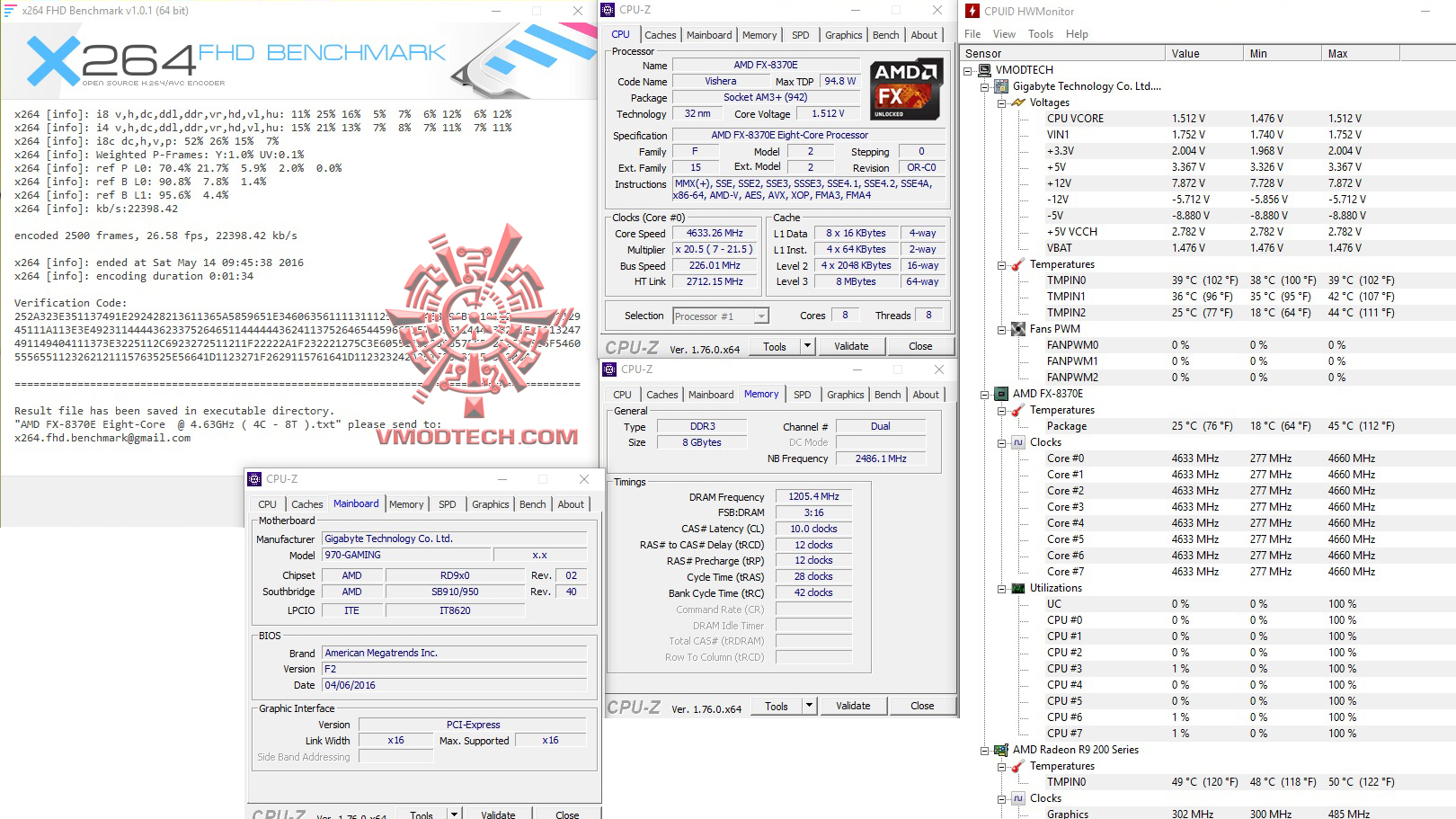
Task: Click the Fans PWM fan icon
Action: pos(1018,329)
